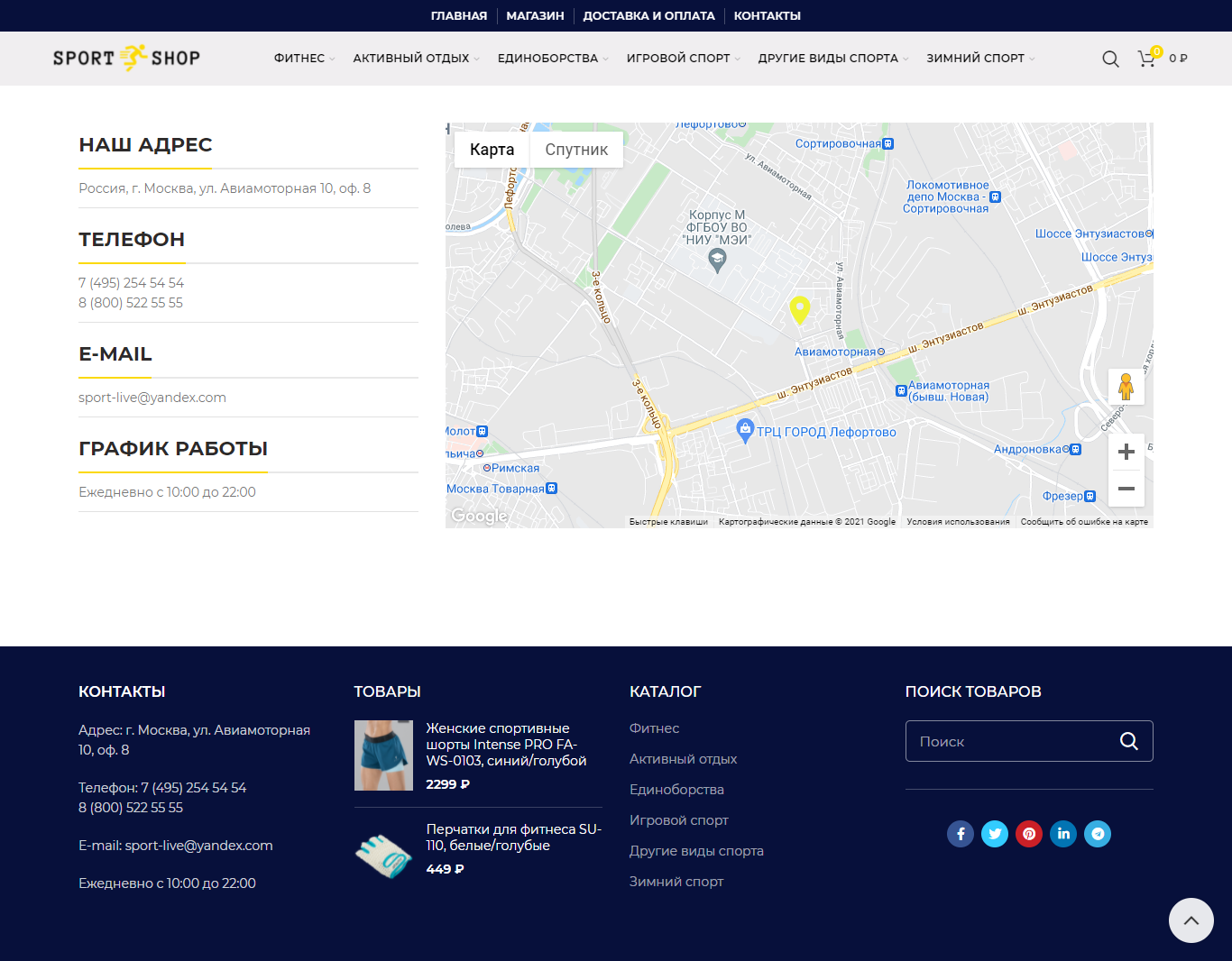Open footer catalog link Фитнес
This screenshot has width=1232, height=961.
(x=654, y=728)
